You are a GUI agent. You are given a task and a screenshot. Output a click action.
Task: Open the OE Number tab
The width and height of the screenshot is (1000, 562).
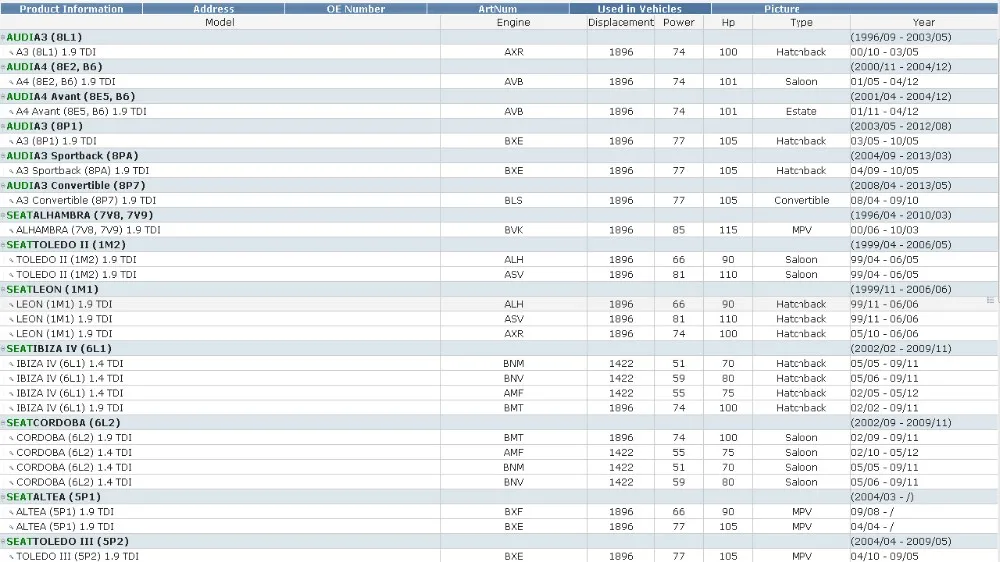click(355, 9)
